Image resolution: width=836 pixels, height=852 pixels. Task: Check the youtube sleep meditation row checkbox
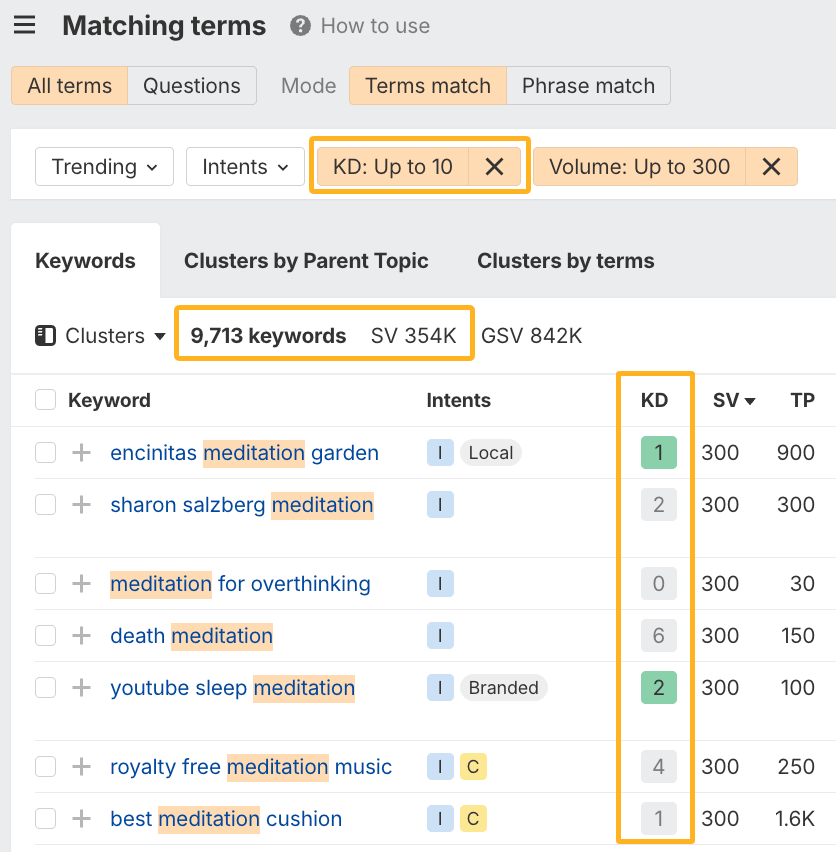(46, 688)
